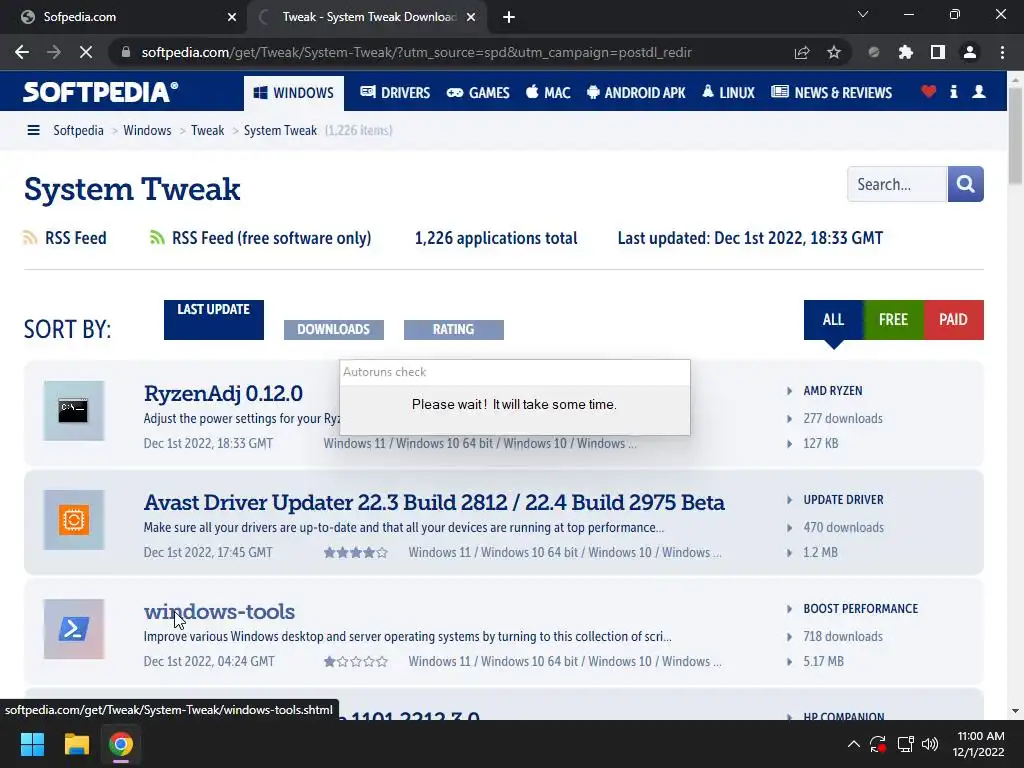Image resolution: width=1024 pixels, height=768 pixels.
Task: Click the Chrome taskbar icon
Action: pos(121,744)
